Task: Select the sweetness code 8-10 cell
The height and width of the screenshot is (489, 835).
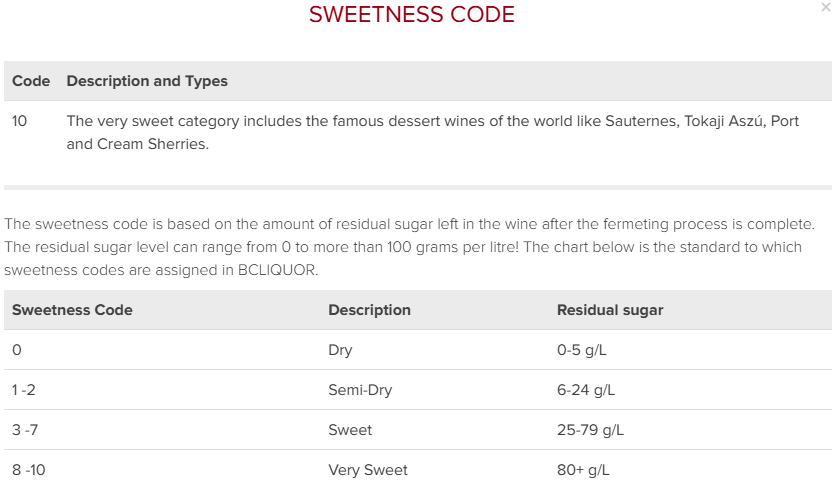Action: (29, 470)
